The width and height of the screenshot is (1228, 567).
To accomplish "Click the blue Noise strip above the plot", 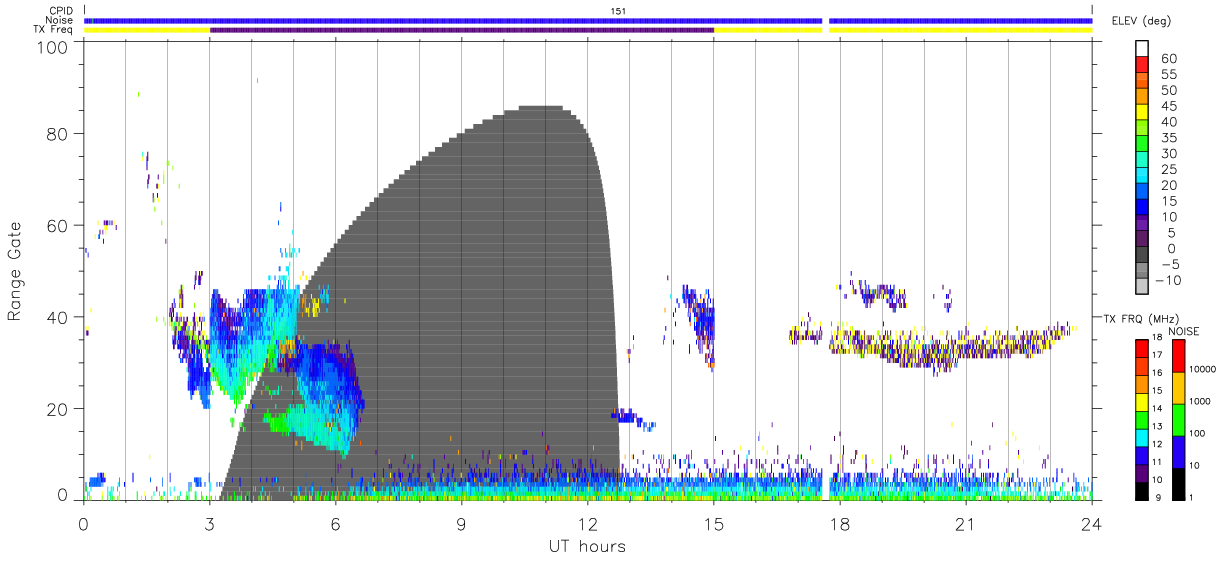I will (x=588, y=20).
